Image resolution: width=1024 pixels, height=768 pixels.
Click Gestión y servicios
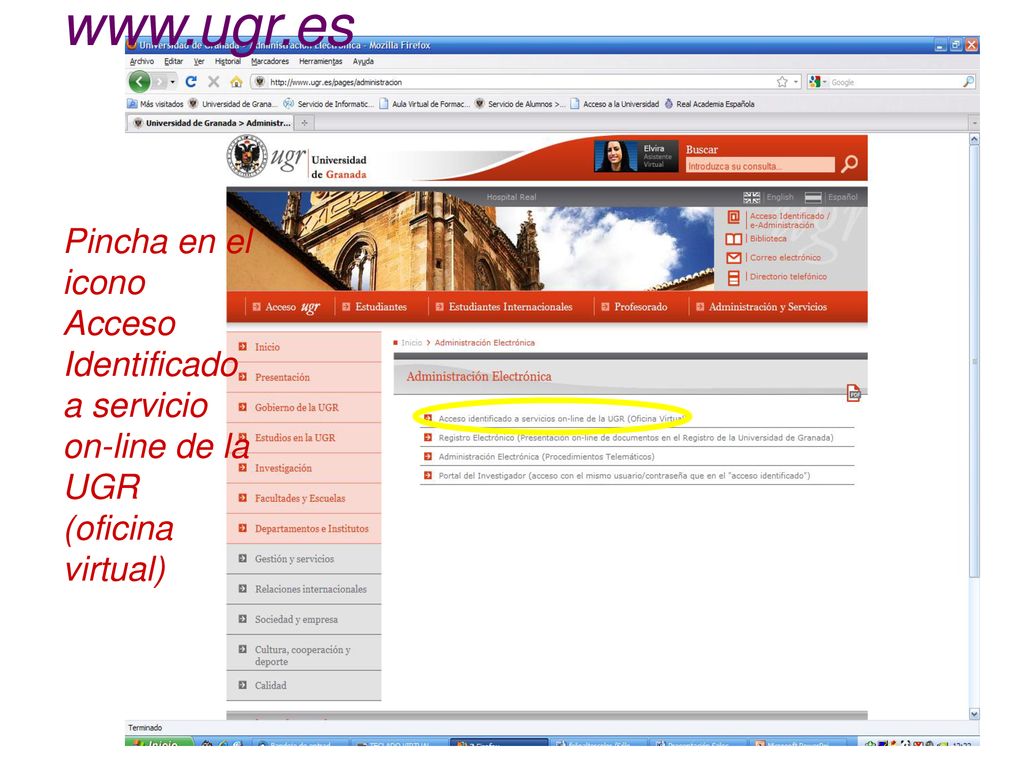[x=304, y=559]
